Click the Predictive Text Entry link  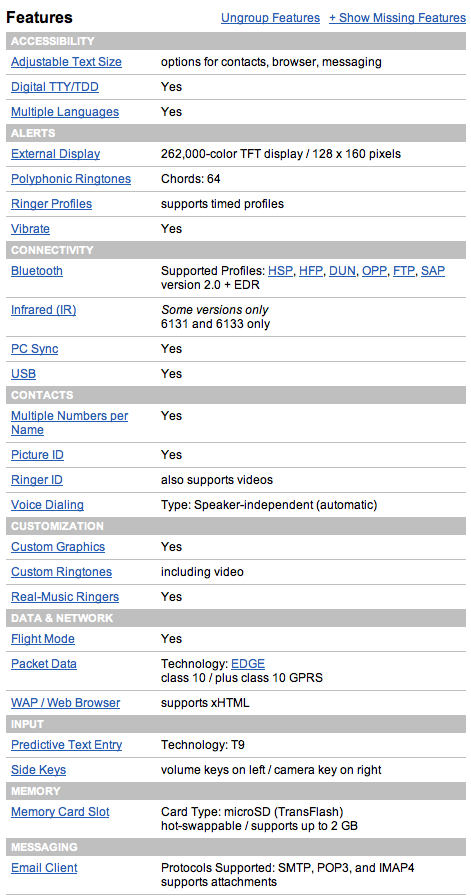[x=66, y=745]
